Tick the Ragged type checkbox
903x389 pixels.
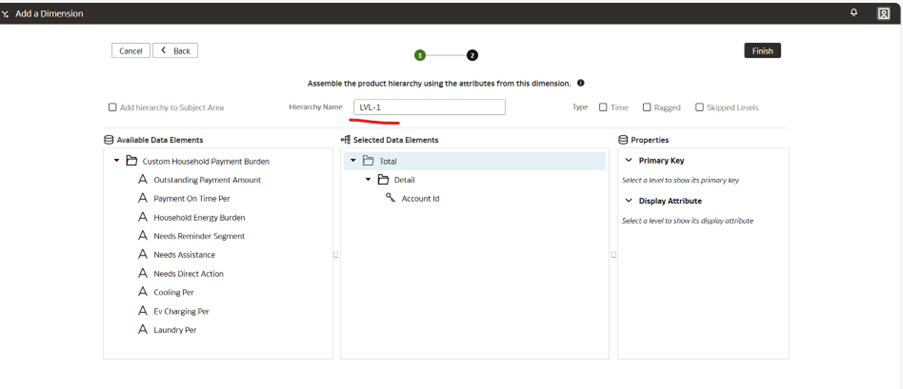[647, 107]
